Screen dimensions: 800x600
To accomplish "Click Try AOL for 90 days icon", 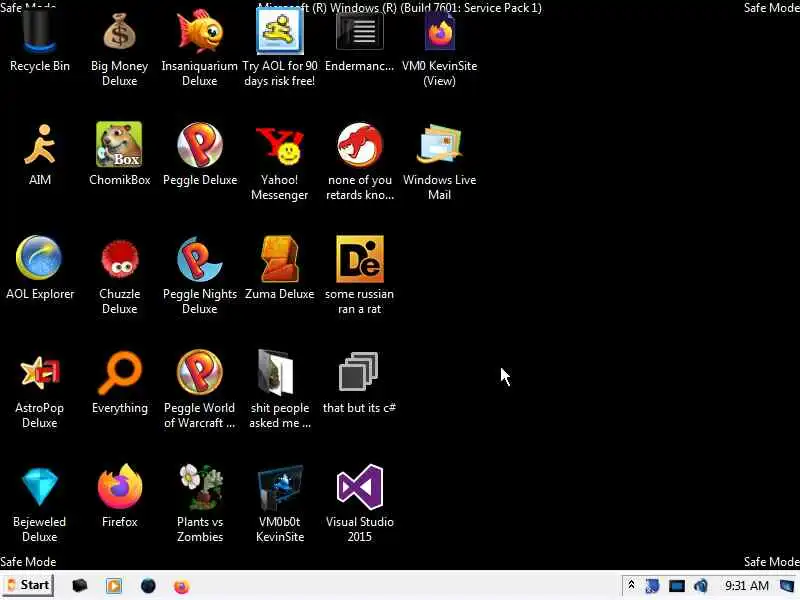I will [x=280, y=32].
